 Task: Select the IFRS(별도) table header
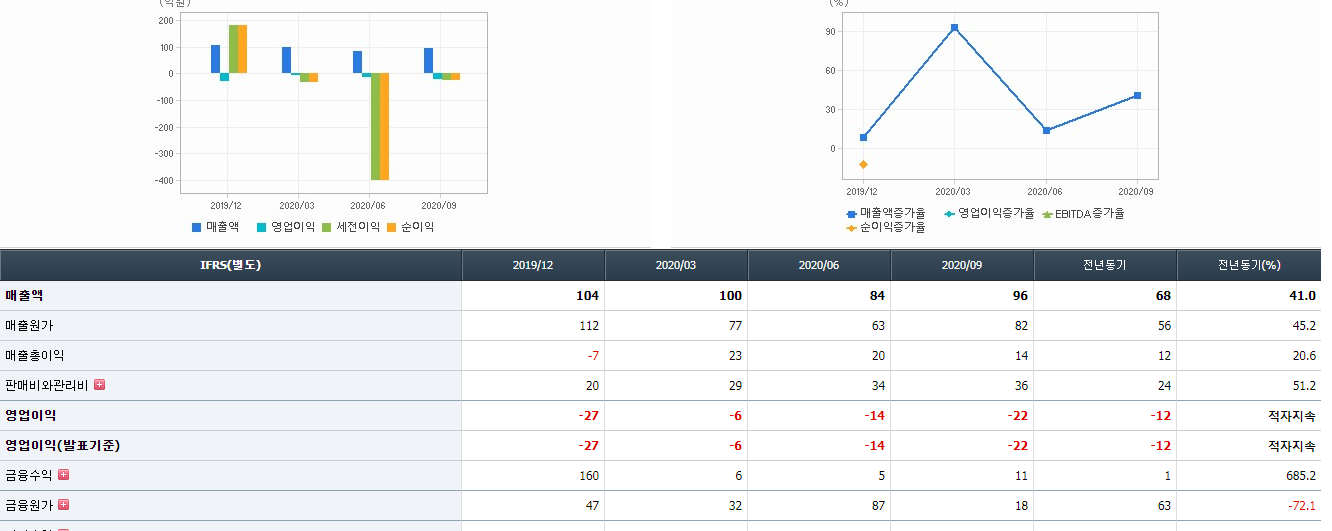point(231,266)
